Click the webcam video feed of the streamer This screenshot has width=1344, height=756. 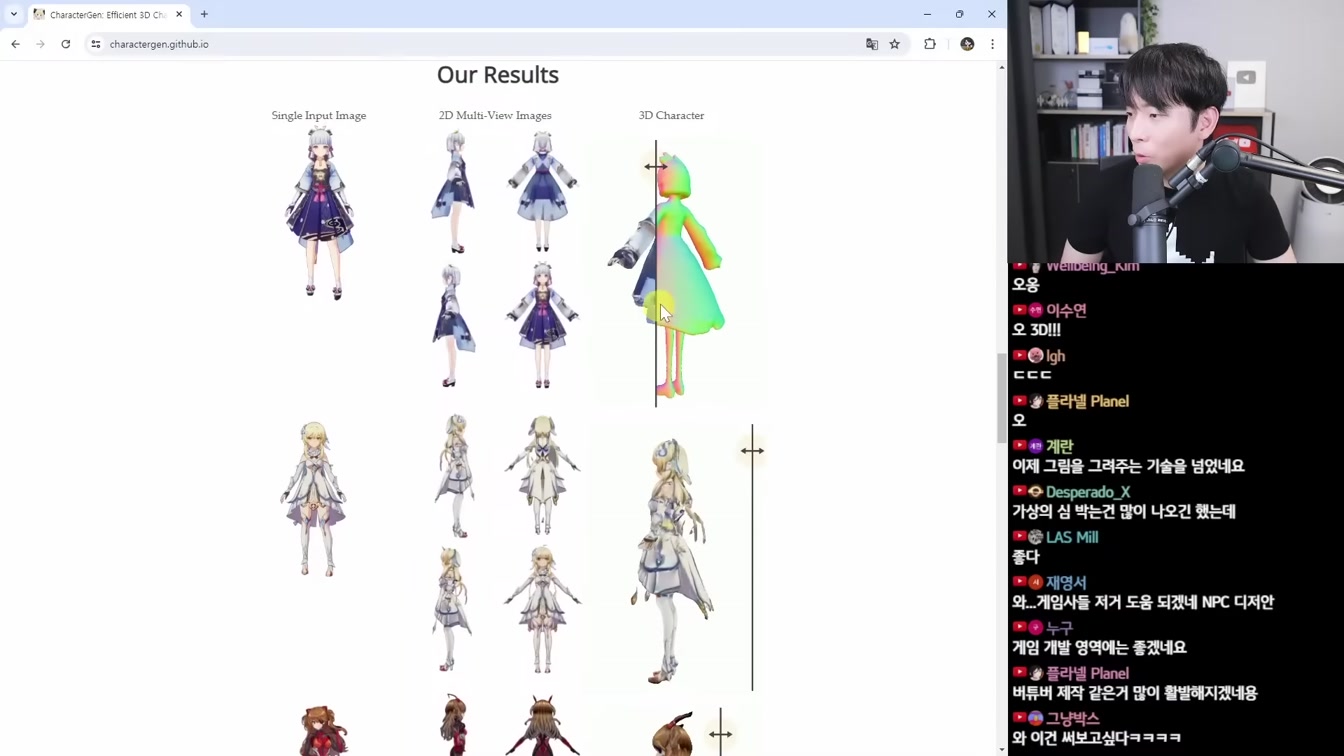tap(1176, 131)
